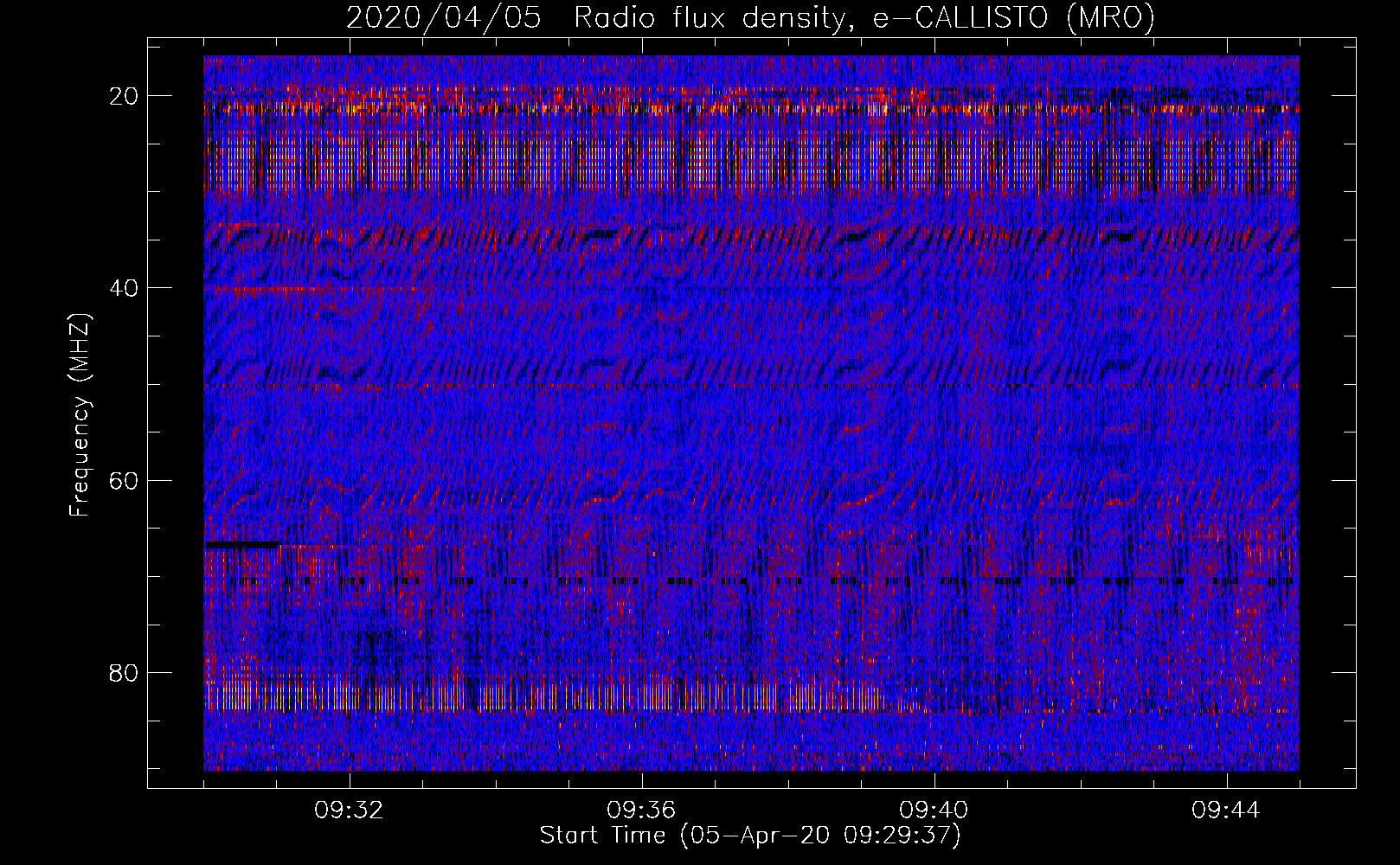Screen dimensions: 1400x865
Task: Click the "Start Time (05-Apr-20 09:29:37)" label
Action: click(750, 836)
